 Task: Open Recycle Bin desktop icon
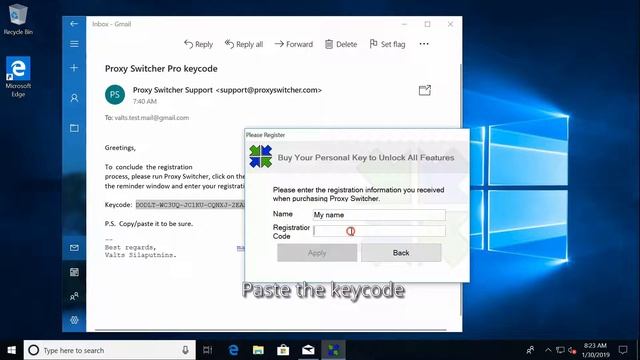(18, 19)
